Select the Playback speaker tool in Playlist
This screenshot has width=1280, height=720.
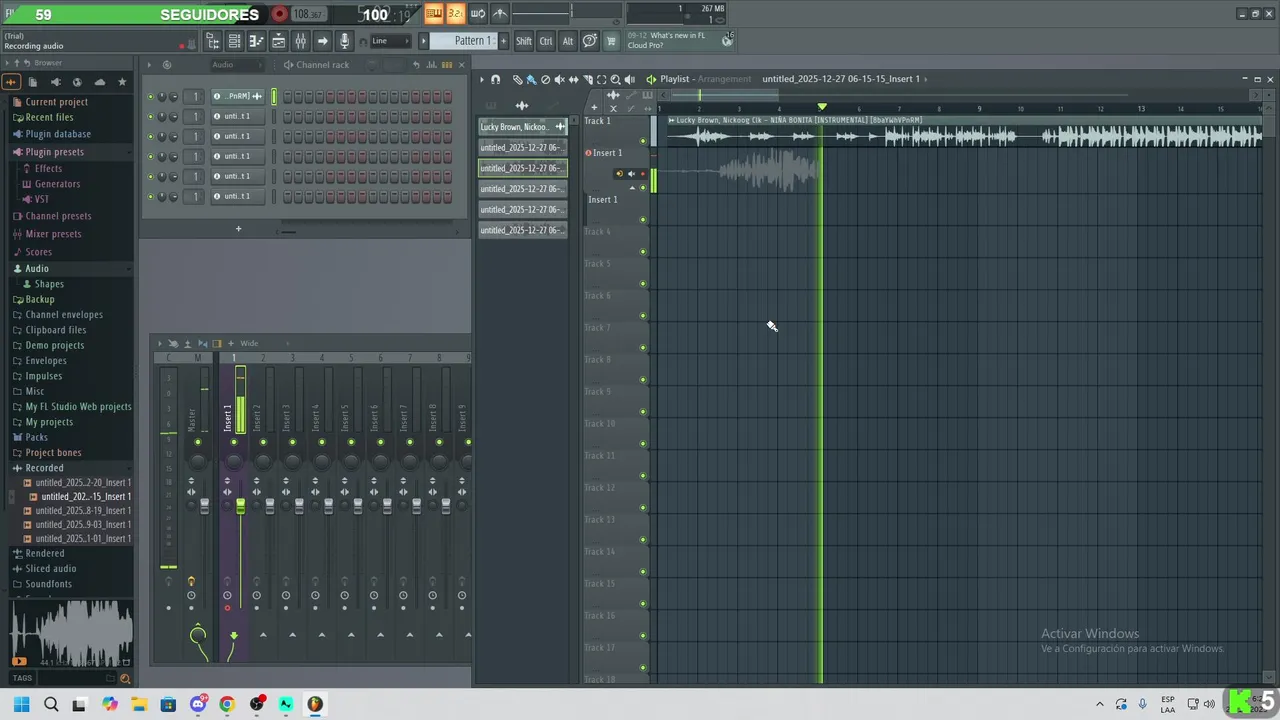pyautogui.click(x=630, y=79)
